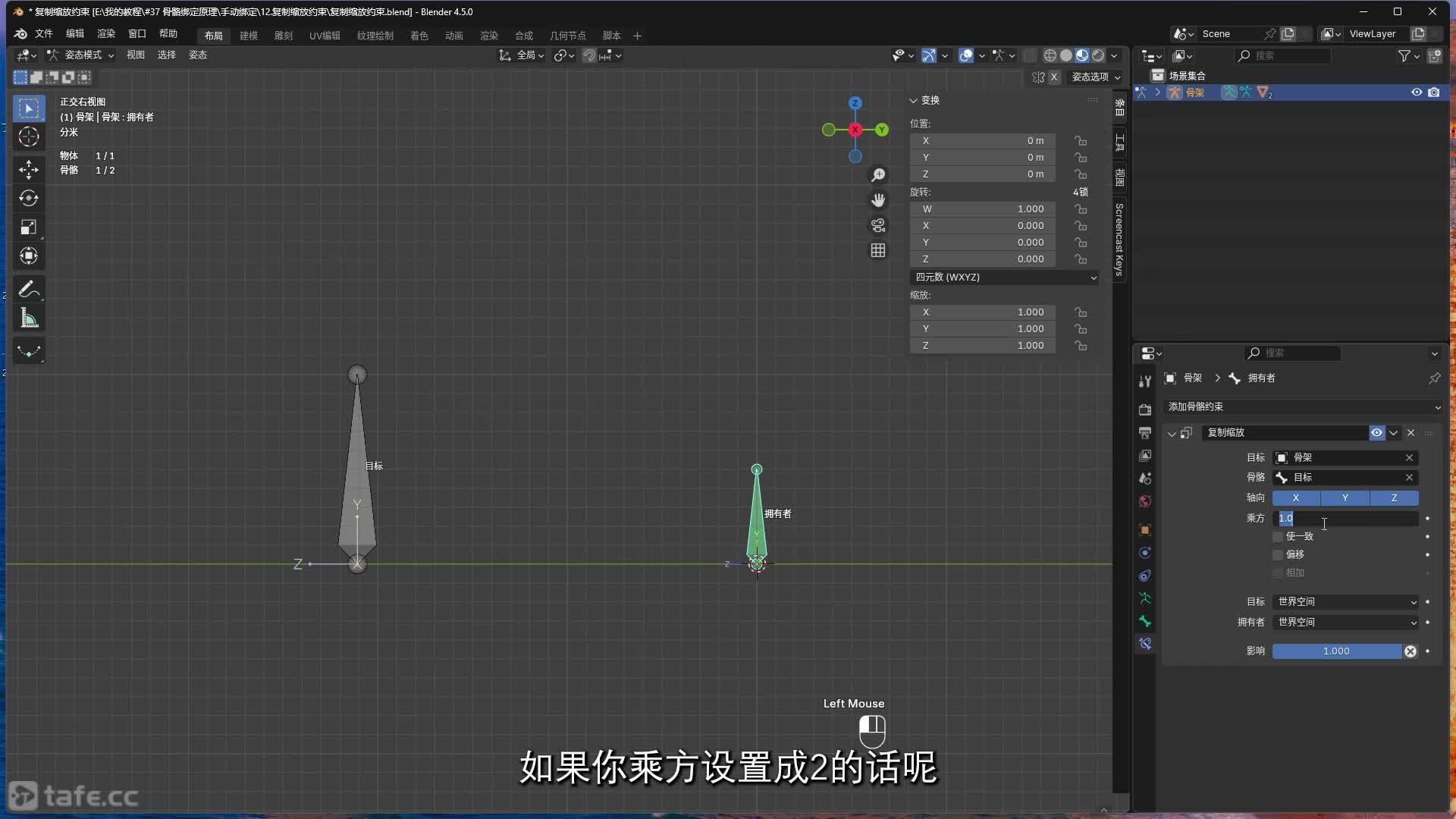Switch to the 建模 workspace tab
Screen dimensions: 1456x819
tap(249, 36)
